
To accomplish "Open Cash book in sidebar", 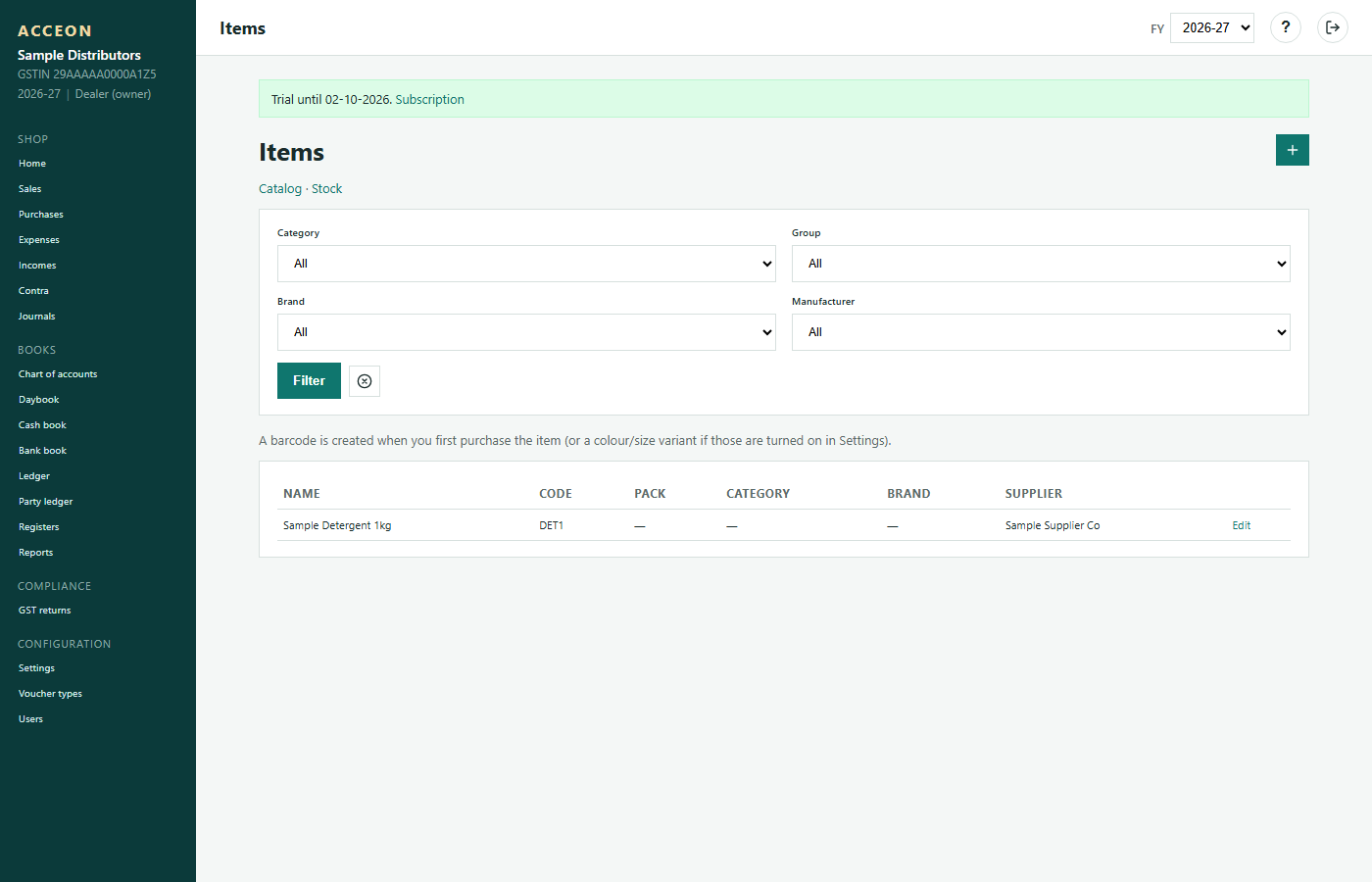I will click(x=42, y=425).
